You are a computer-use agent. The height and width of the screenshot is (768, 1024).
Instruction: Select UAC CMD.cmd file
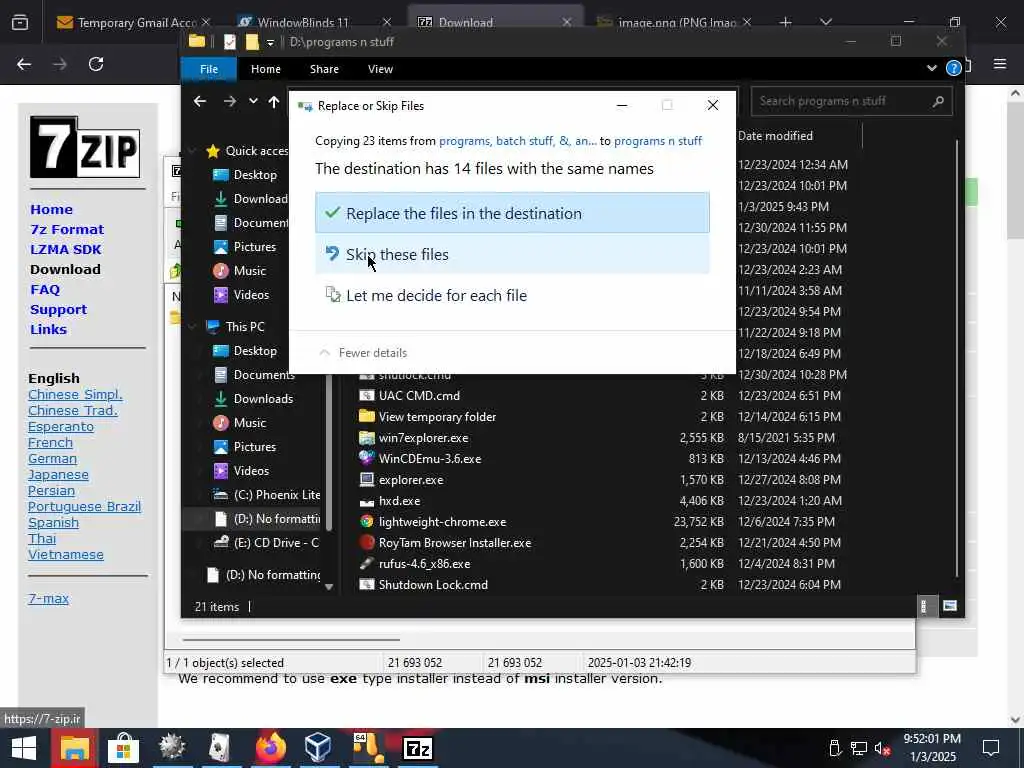coord(419,396)
